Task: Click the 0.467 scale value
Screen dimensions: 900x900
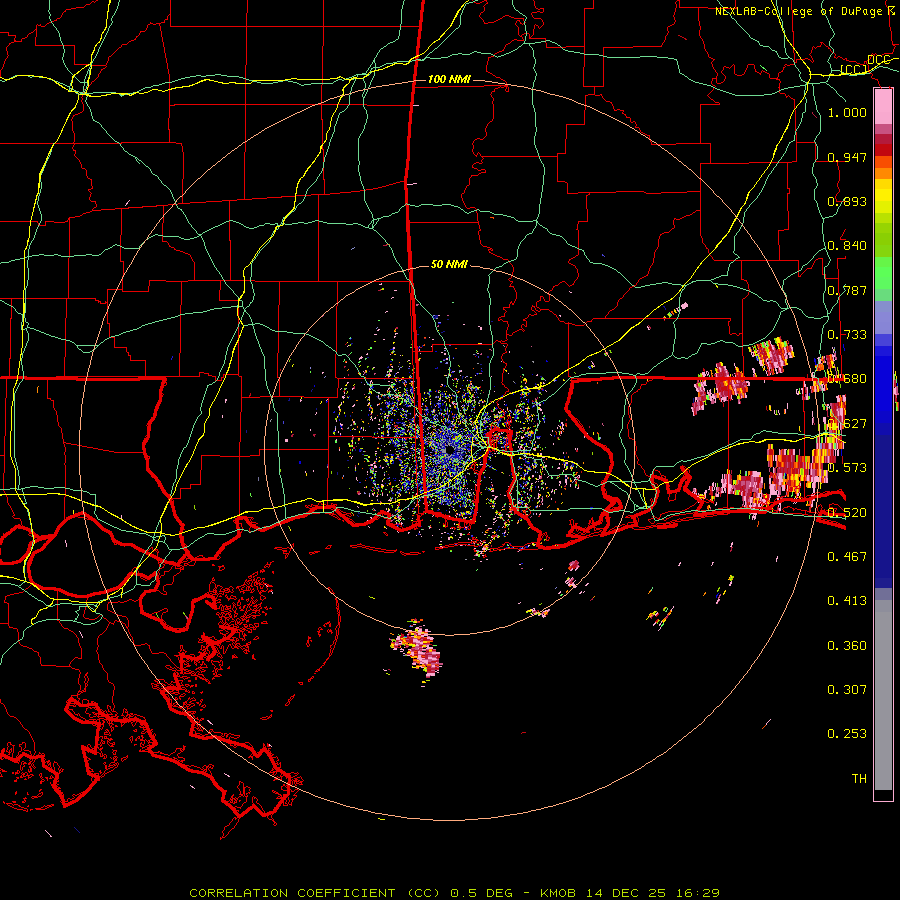Action: 847,557
